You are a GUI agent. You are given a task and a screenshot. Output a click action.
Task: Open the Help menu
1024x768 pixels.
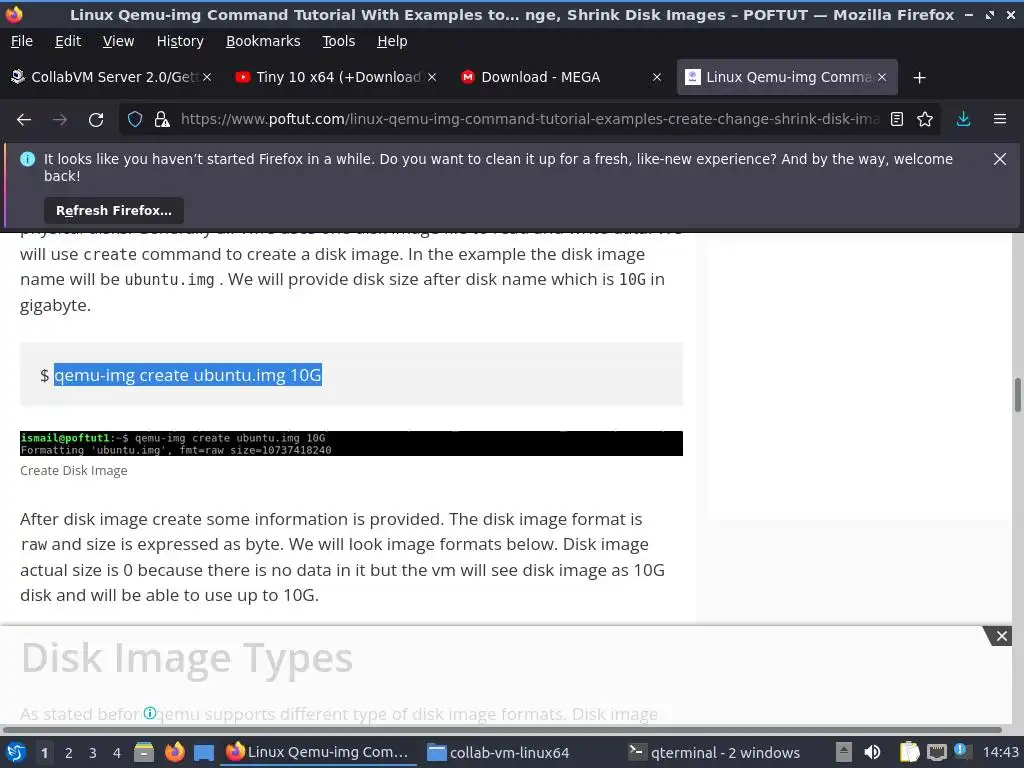coord(392,41)
